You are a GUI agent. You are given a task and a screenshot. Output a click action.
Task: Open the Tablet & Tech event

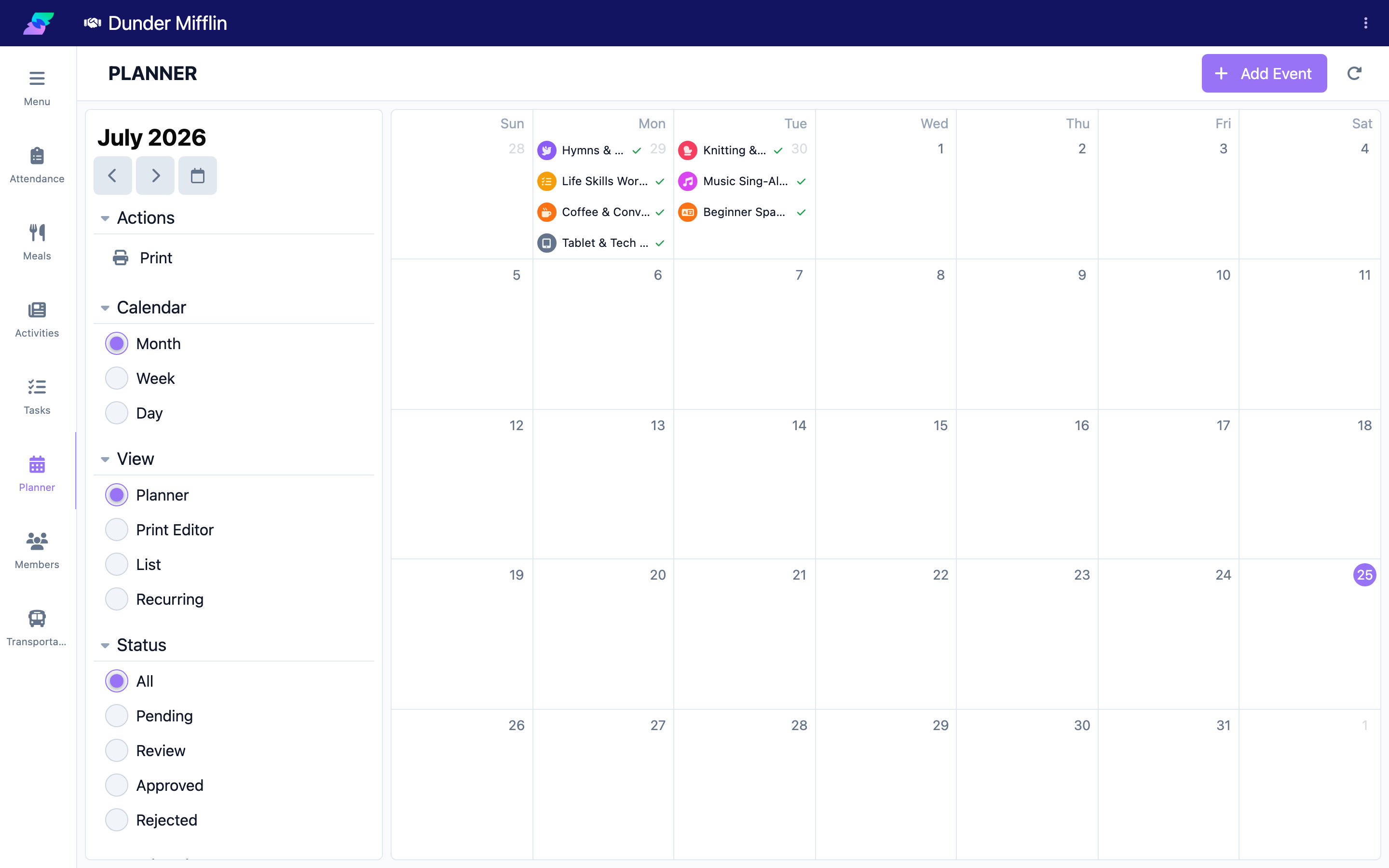pos(601,243)
